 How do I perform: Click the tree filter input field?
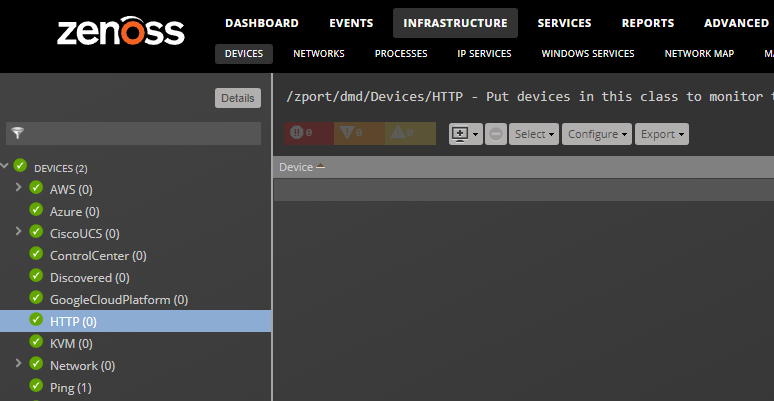[133, 133]
